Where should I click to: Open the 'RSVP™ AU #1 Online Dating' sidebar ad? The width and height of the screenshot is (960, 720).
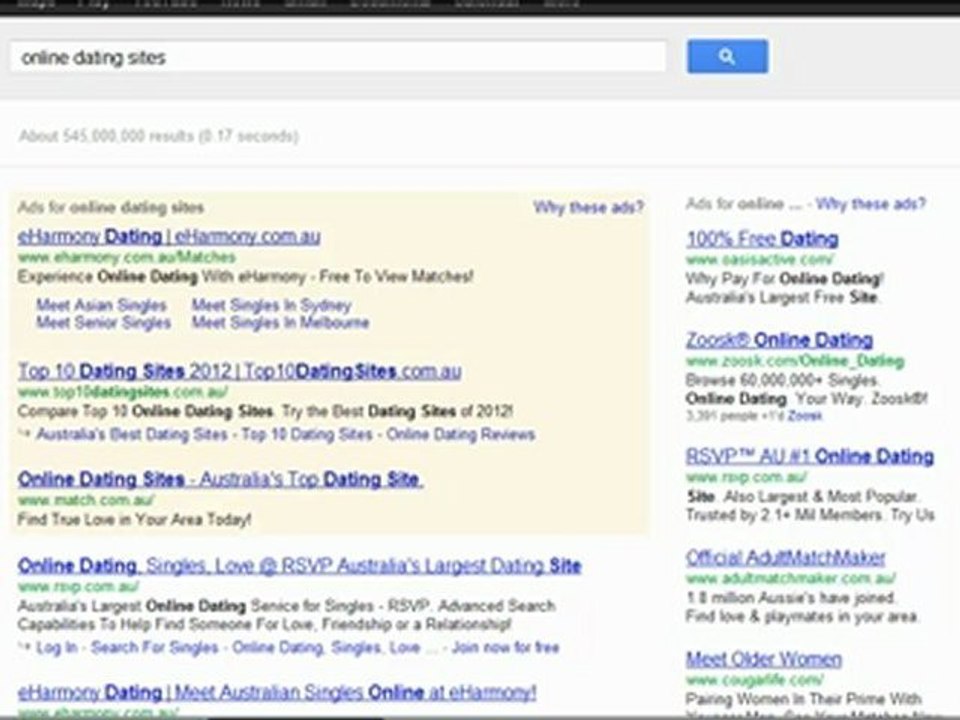point(810,457)
